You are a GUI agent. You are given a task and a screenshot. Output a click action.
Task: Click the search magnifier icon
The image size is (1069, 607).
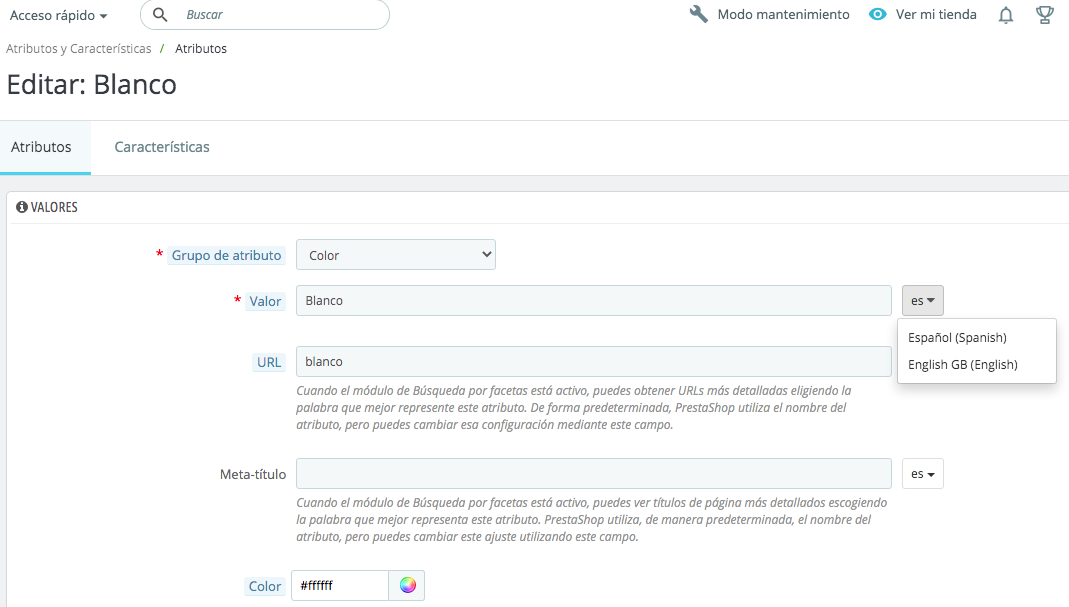(x=160, y=15)
